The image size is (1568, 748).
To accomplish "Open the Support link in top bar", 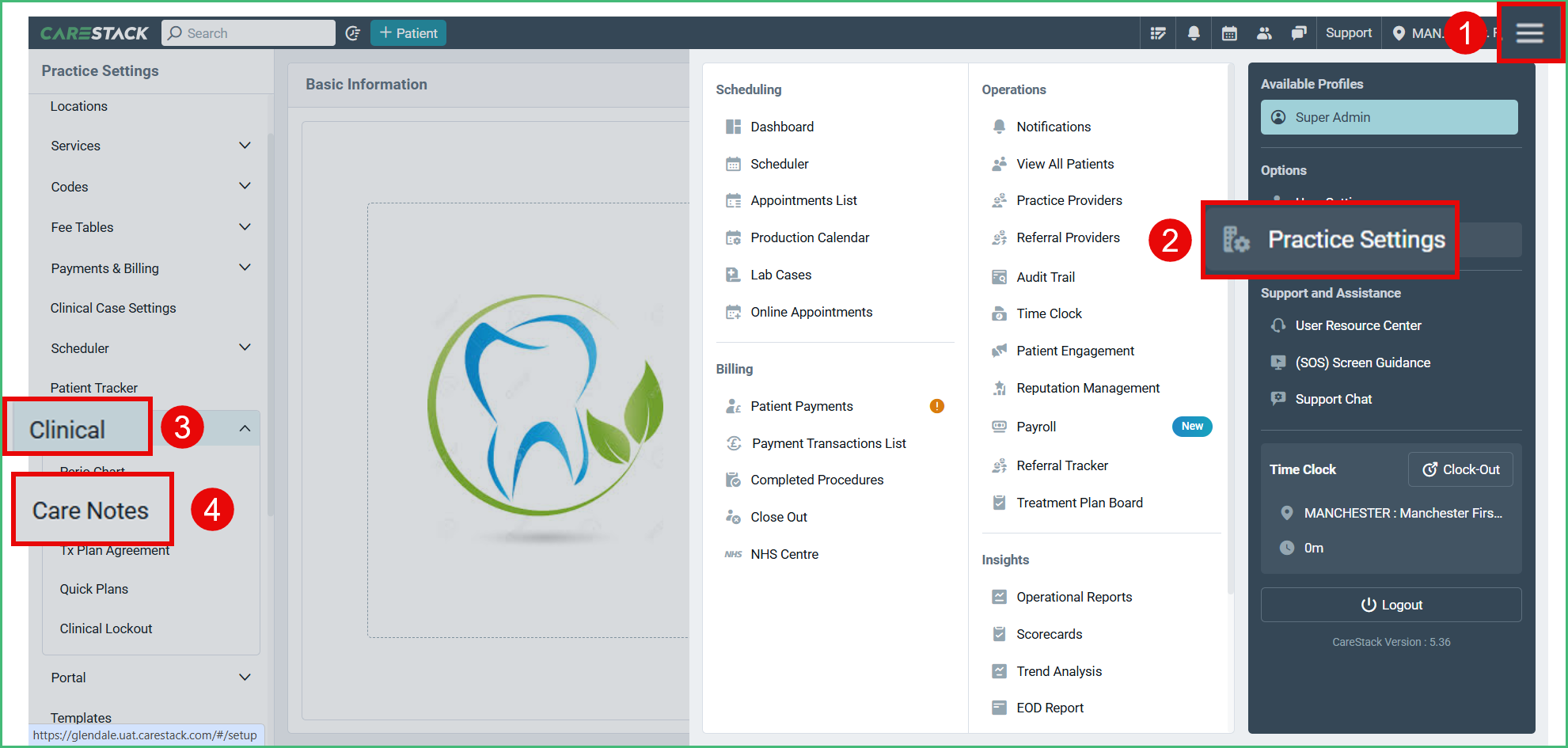I will [x=1349, y=33].
